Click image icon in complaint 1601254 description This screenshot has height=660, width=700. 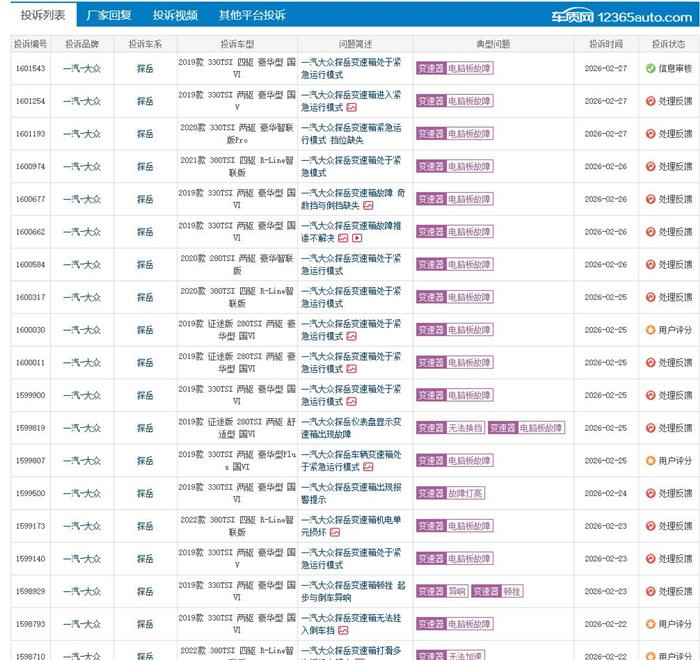click(x=351, y=107)
